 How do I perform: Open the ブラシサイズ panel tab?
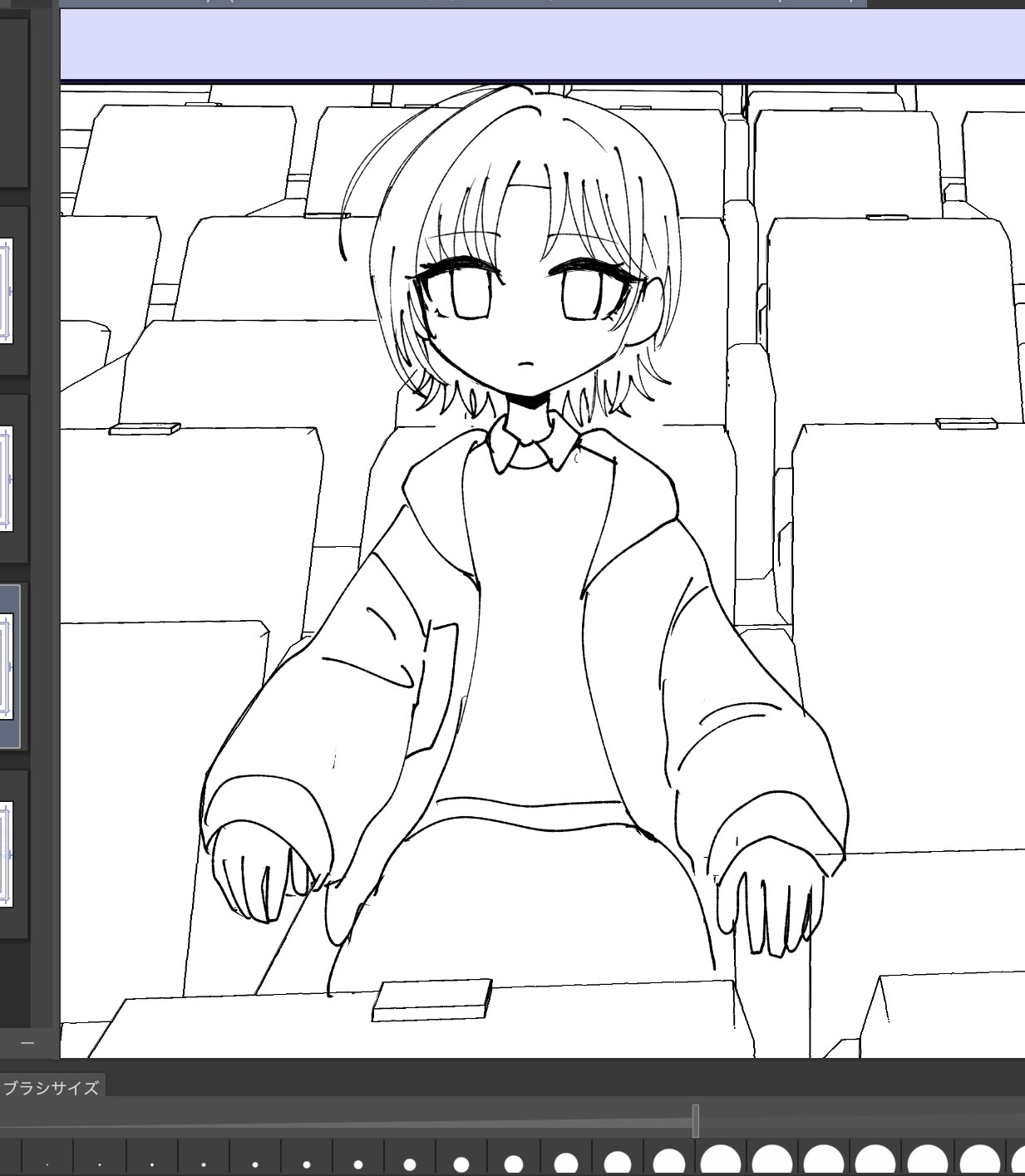(51, 1088)
